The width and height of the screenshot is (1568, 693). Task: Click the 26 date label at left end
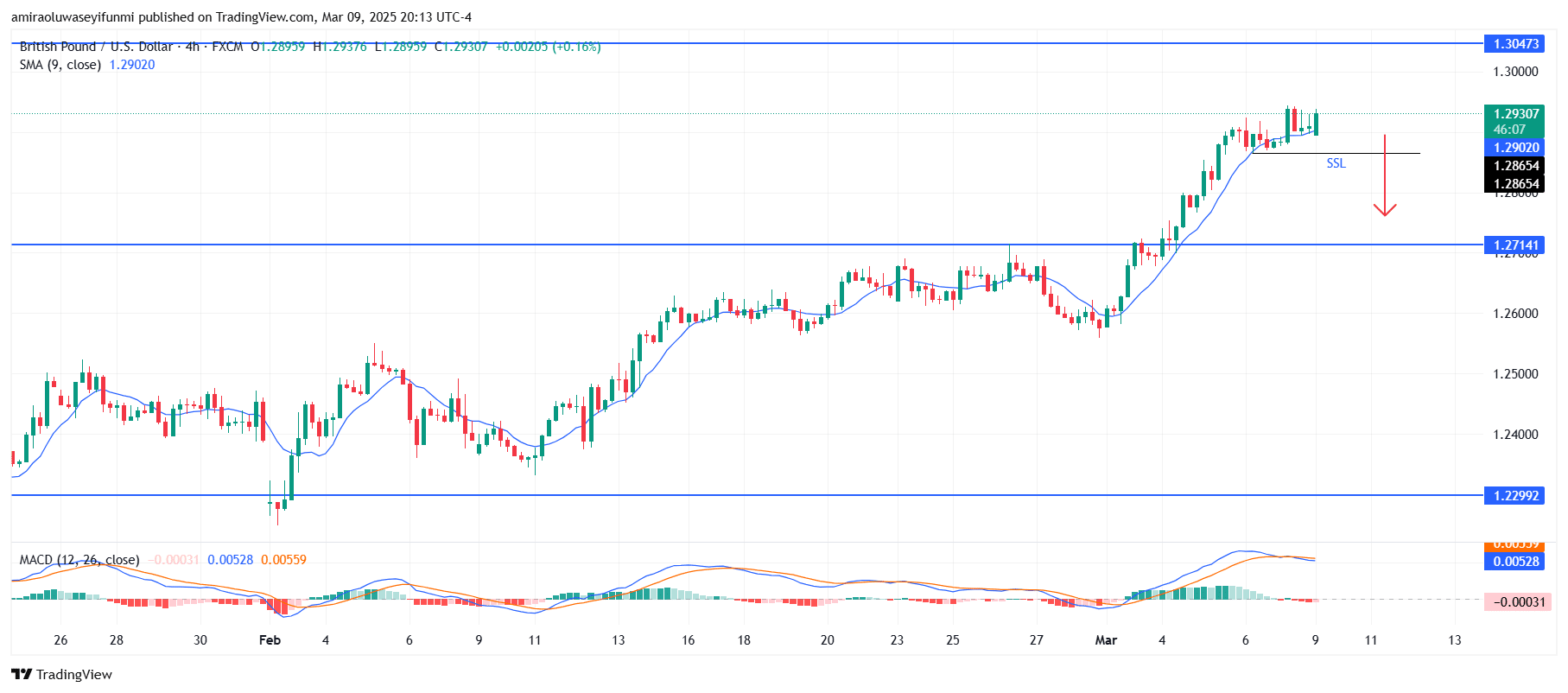(60, 640)
